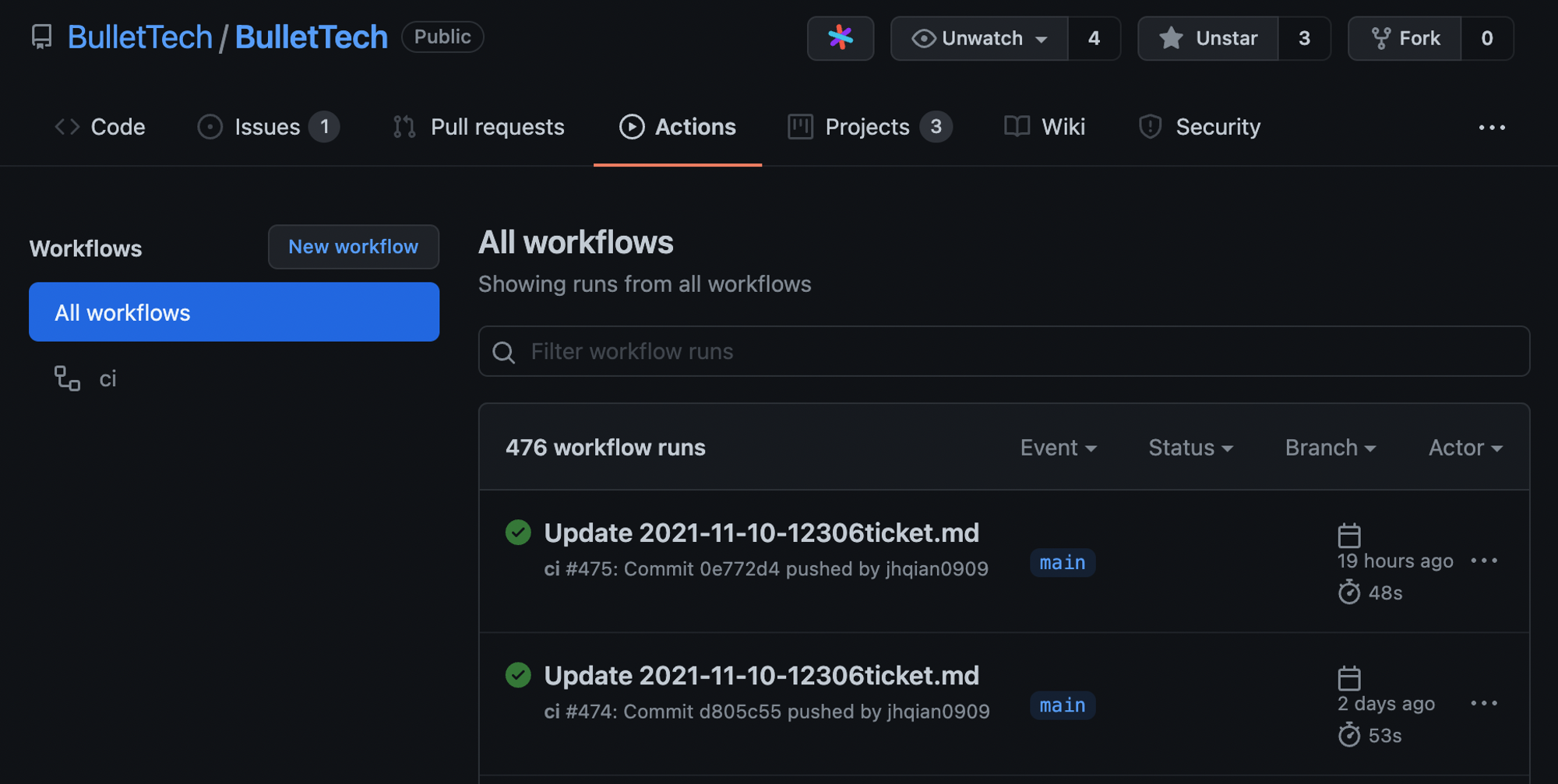Click the ci workflow icon in sidebar

[67, 378]
